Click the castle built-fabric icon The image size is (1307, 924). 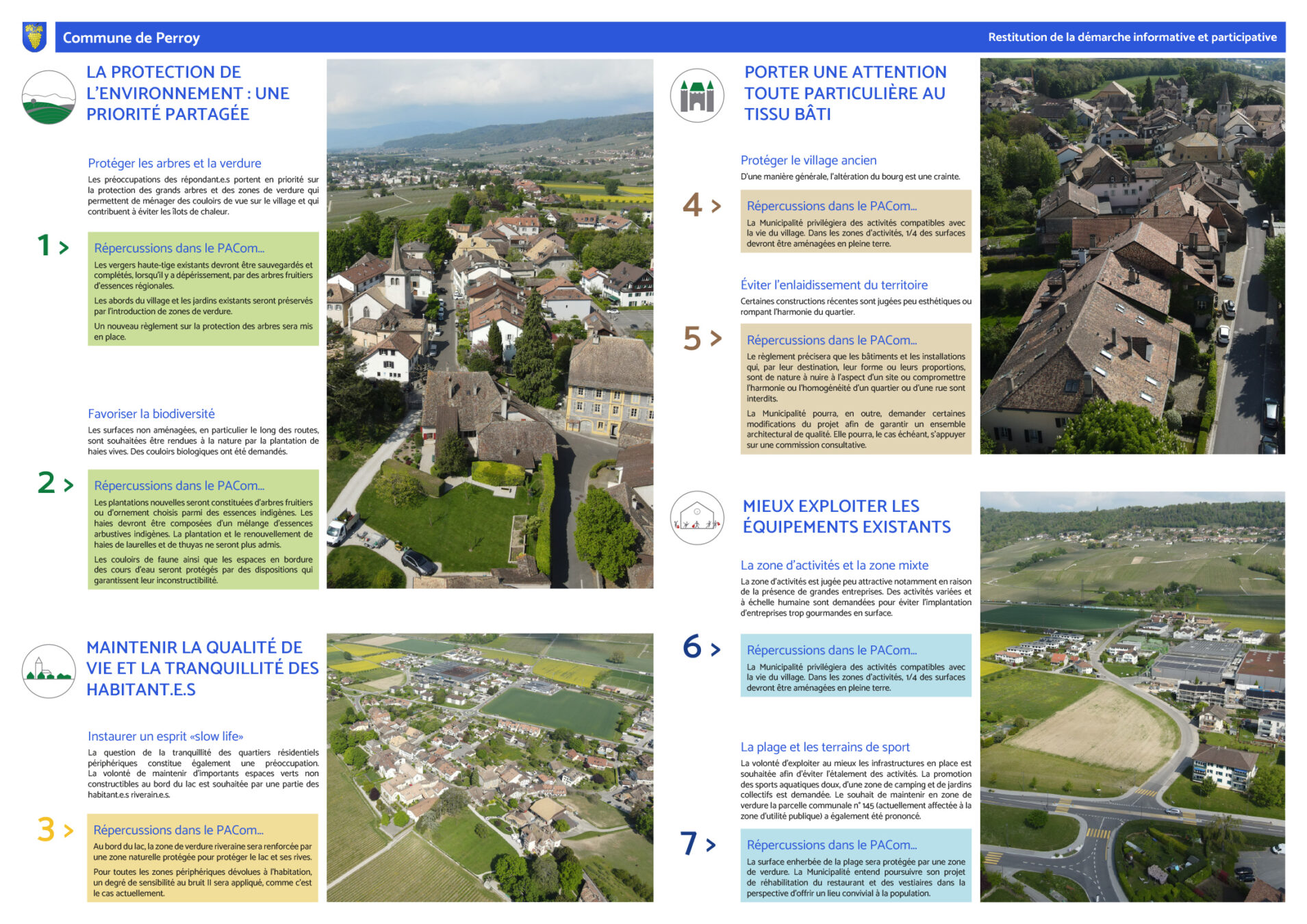(x=697, y=96)
